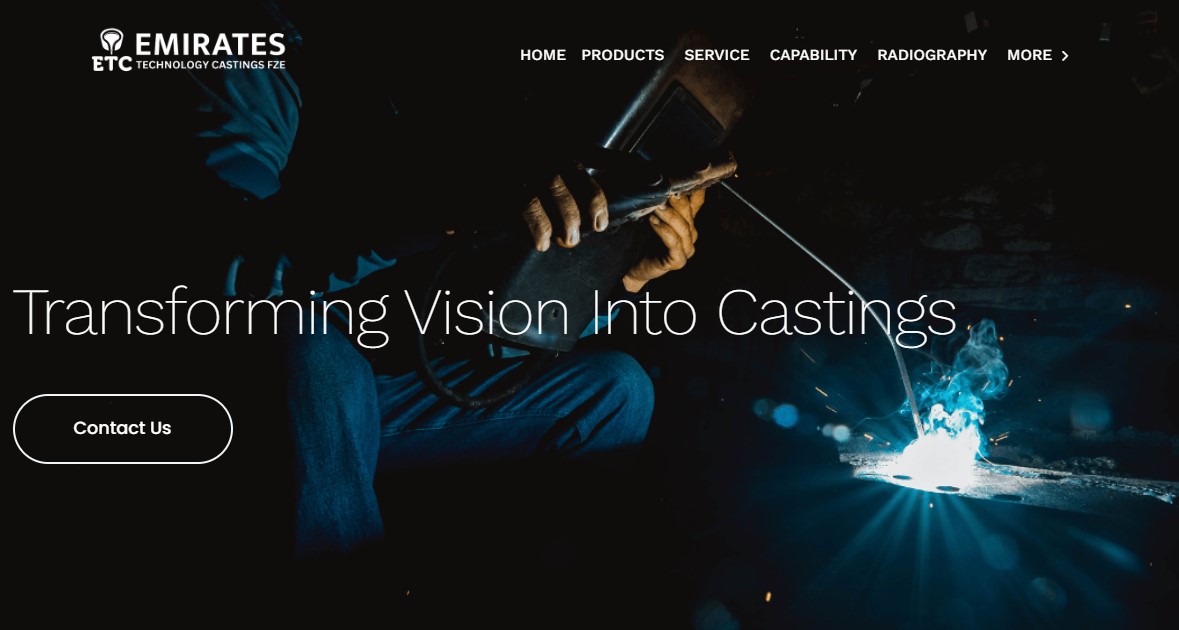Image resolution: width=1179 pixels, height=630 pixels.
Task: Click the word Transforming in the headline
Action: click(x=202, y=314)
